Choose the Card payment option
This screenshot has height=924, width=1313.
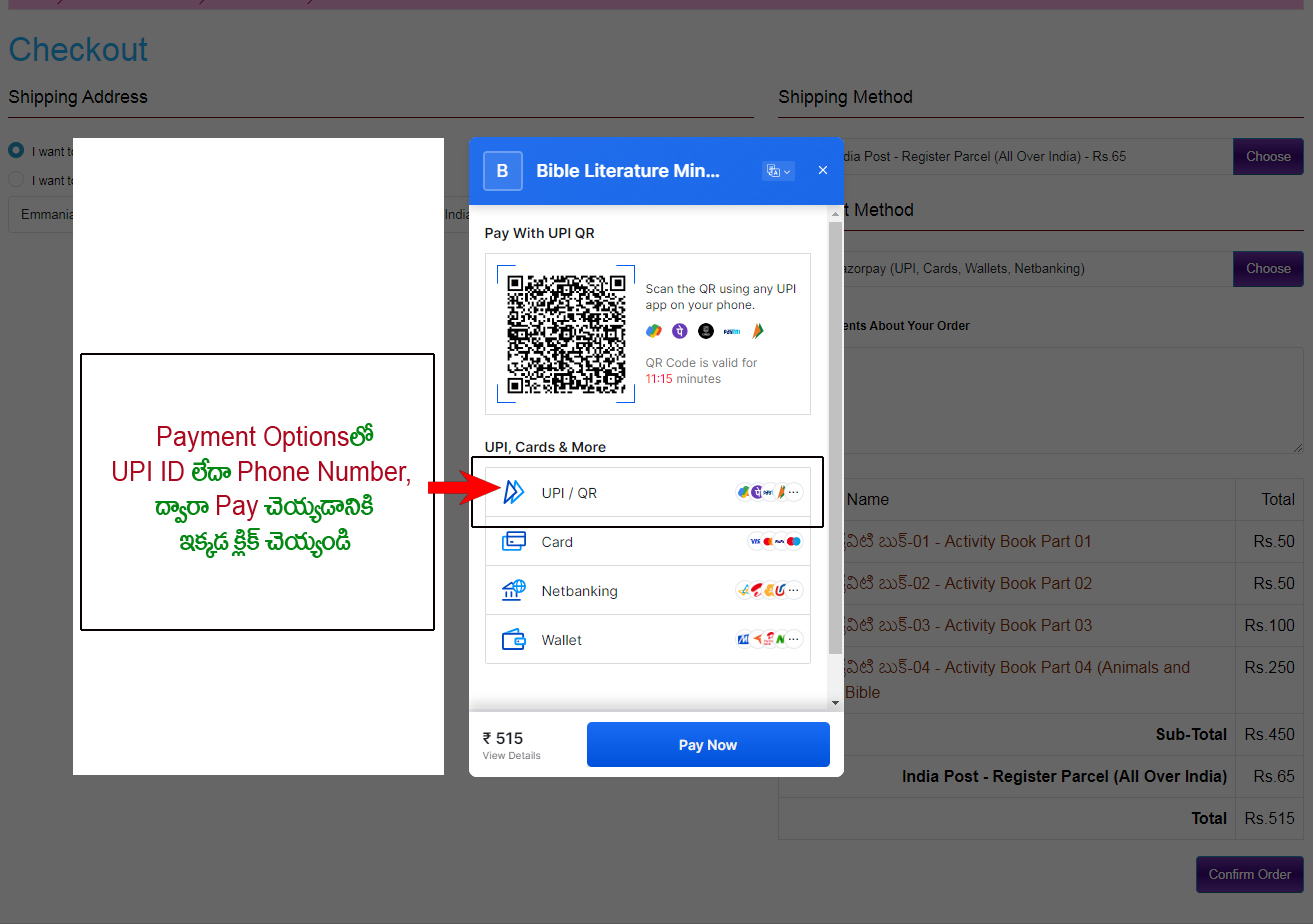pos(648,541)
